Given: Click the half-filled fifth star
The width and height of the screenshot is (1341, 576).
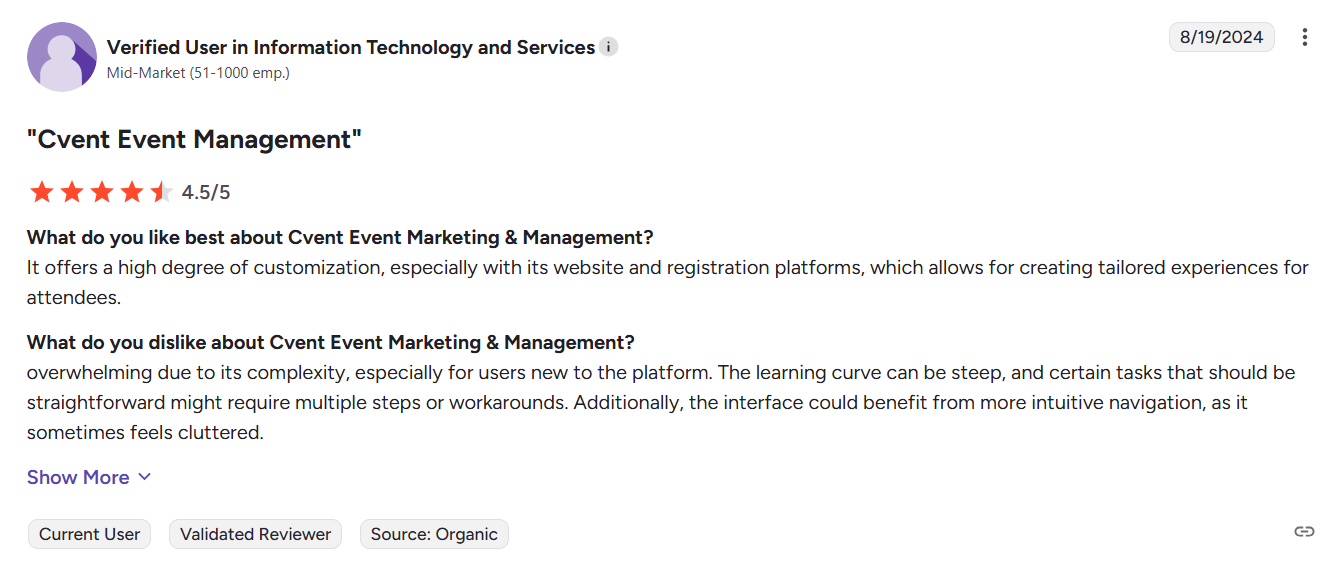Looking at the screenshot, I should 161,192.
